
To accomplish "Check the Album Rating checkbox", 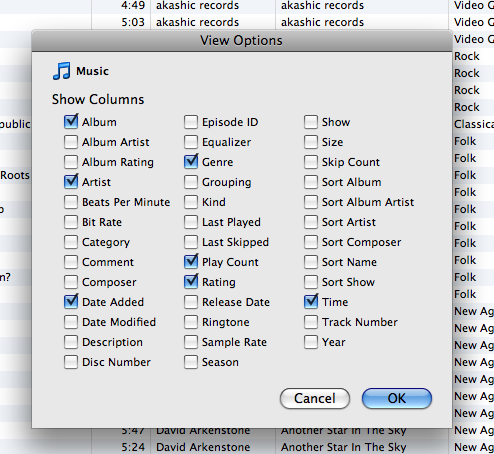I will pyautogui.click(x=71, y=162).
